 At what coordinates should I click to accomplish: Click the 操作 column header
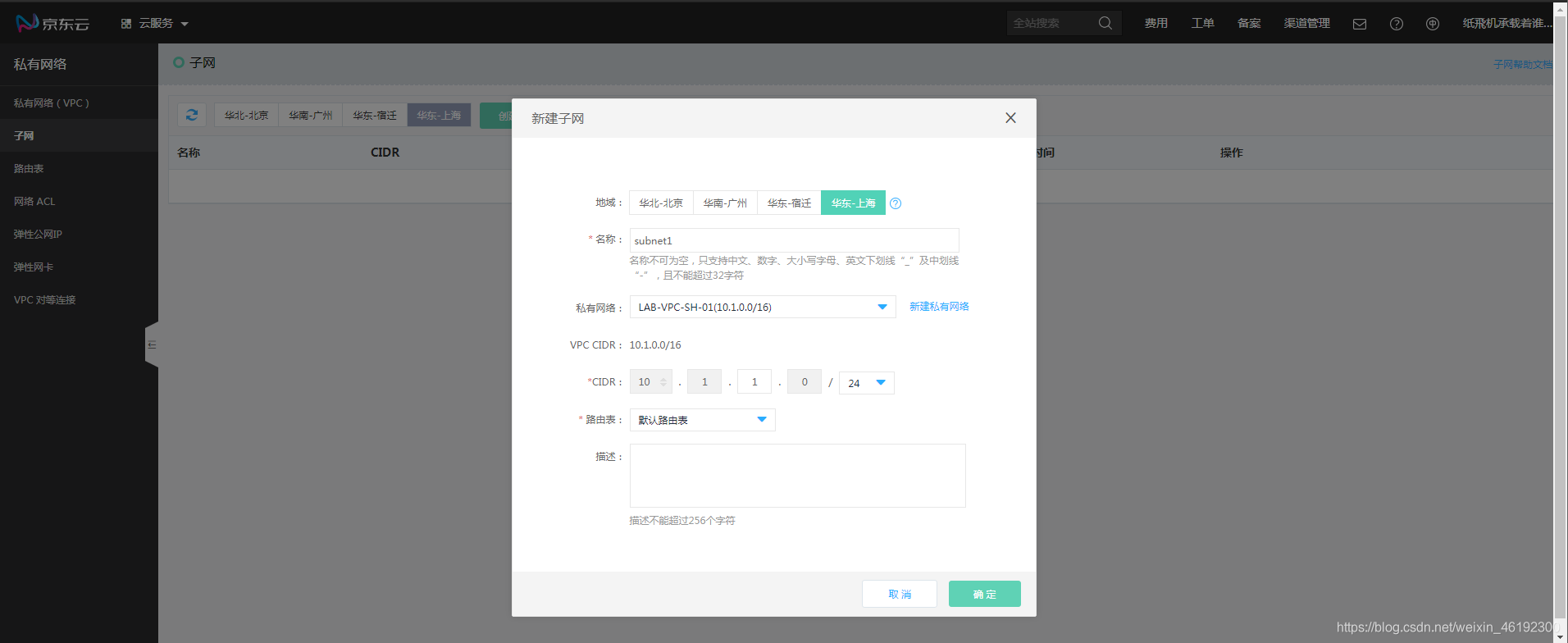(1231, 153)
